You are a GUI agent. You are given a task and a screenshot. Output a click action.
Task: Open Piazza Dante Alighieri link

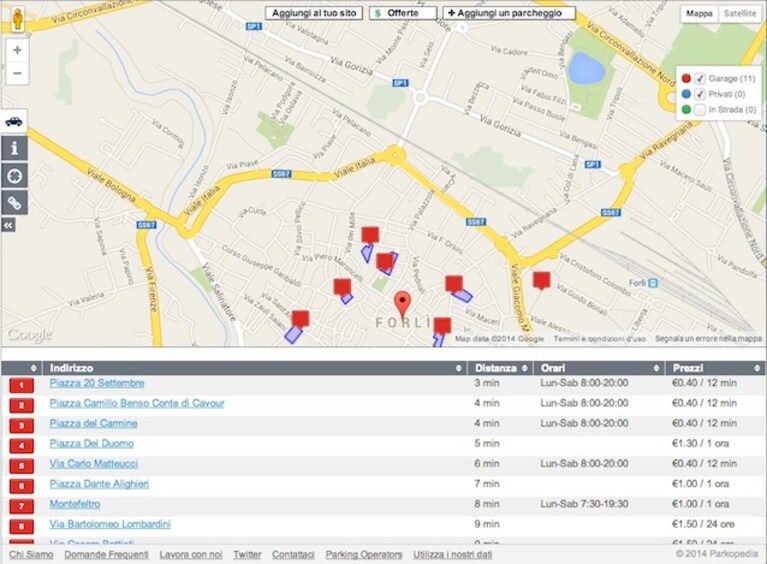click(x=99, y=484)
